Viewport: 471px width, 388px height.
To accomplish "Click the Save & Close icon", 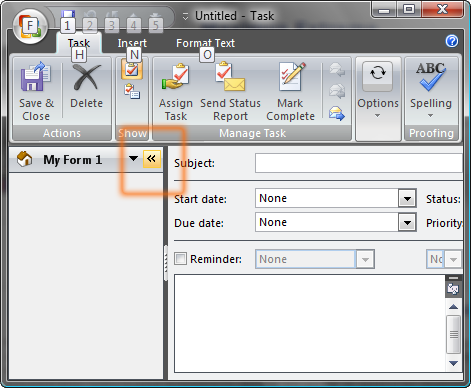I will click(36, 77).
